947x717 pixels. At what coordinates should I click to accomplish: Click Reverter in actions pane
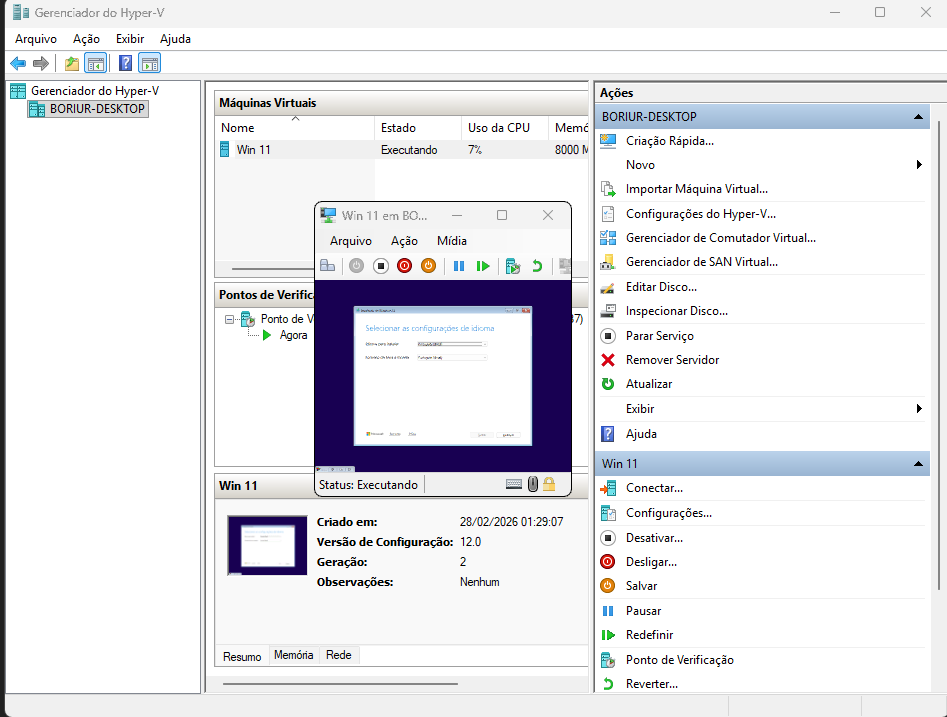652,684
